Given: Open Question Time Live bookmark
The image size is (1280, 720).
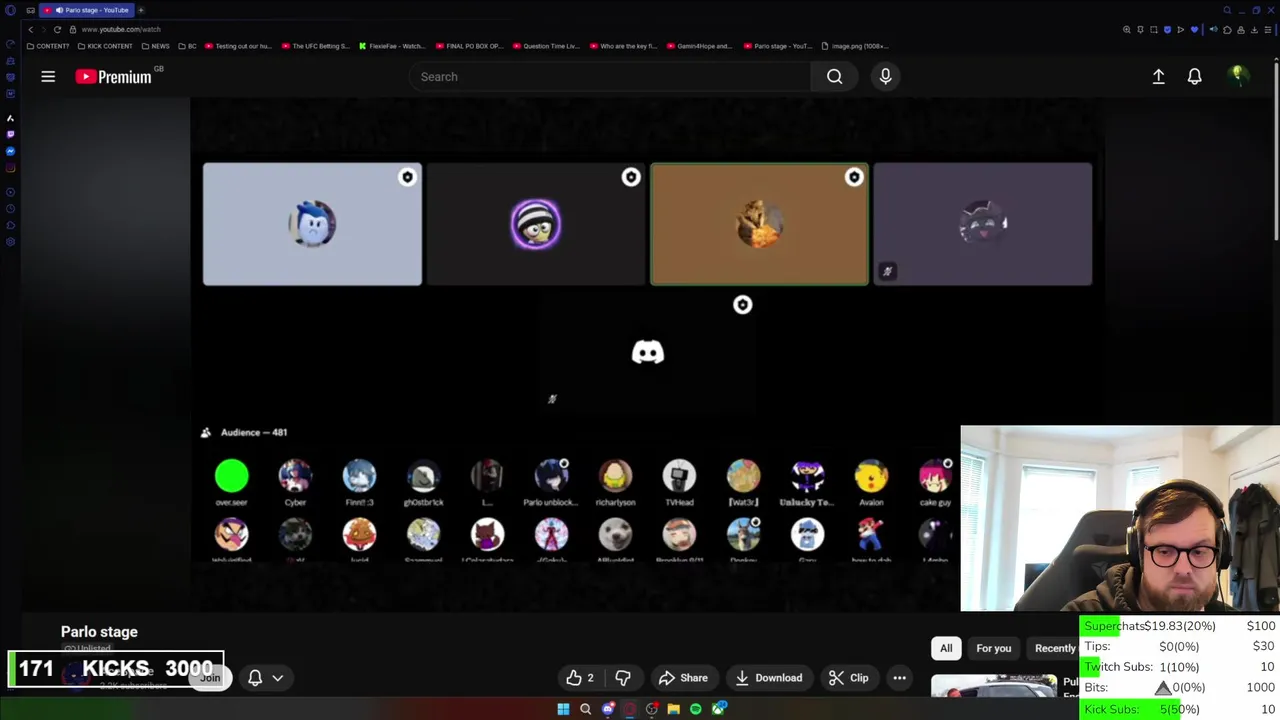Looking at the screenshot, I should (x=546, y=46).
